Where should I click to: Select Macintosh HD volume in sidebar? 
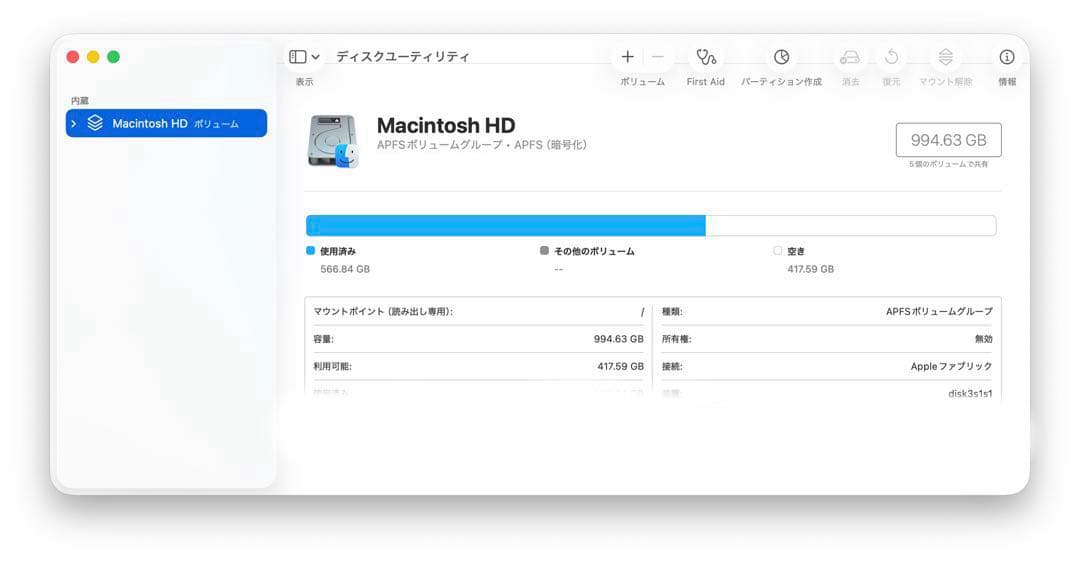click(166, 123)
